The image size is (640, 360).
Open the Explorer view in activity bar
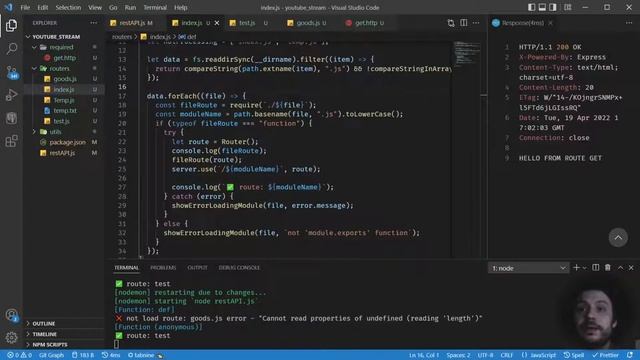(11, 25)
